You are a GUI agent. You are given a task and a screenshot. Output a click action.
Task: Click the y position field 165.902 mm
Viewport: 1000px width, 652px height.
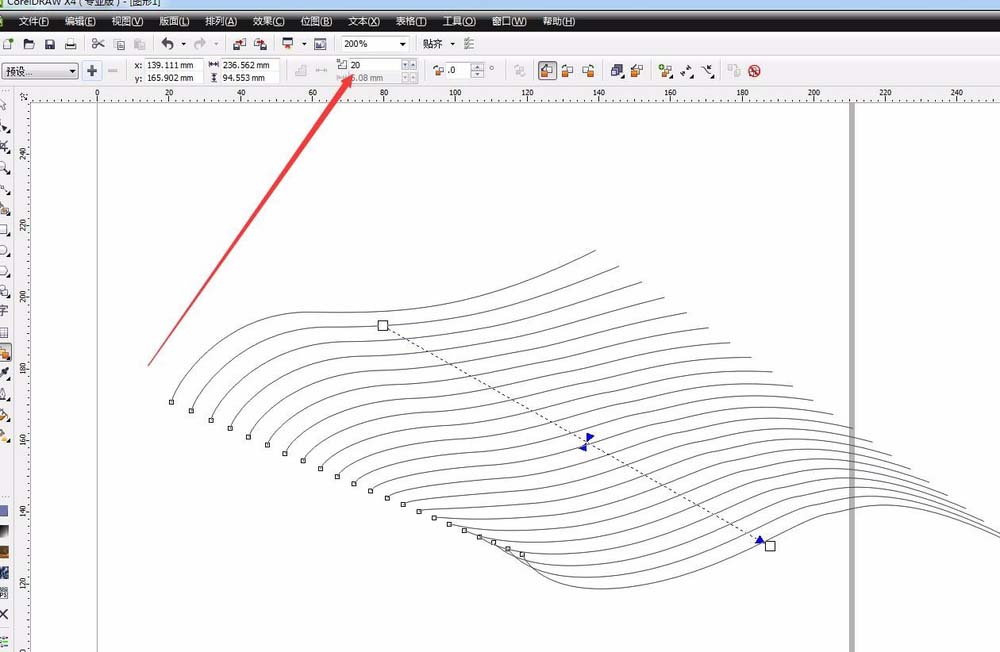click(173, 77)
